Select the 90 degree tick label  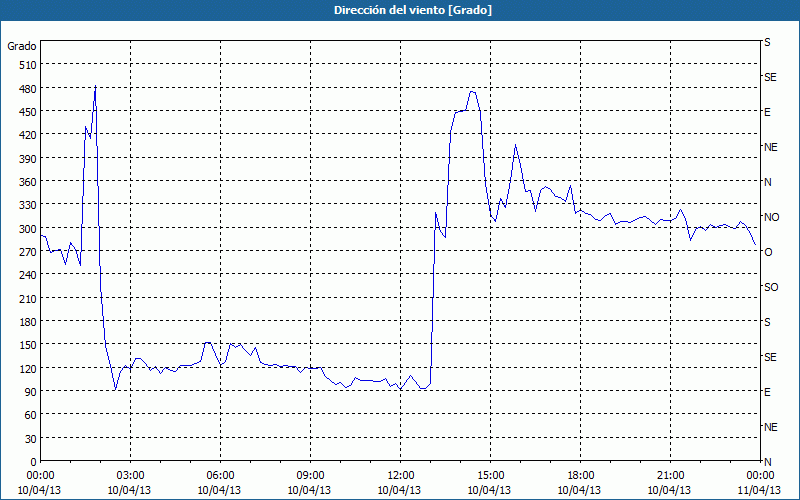[x=31, y=392]
